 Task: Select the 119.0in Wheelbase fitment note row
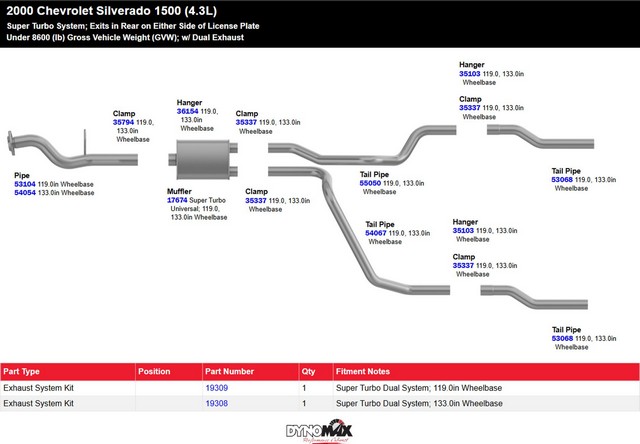pyautogui.click(x=419, y=388)
